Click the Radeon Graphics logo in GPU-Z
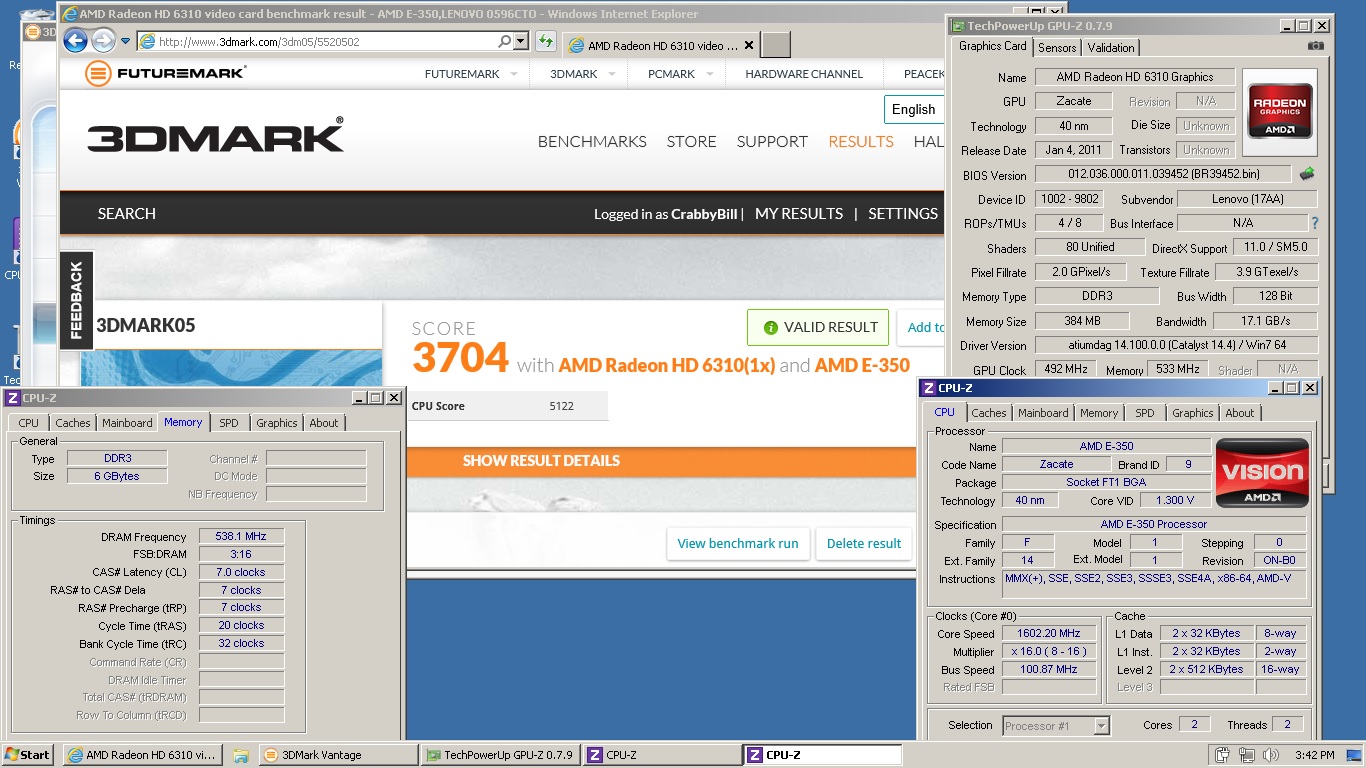Image resolution: width=1366 pixels, height=768 pixels. tap(1281, 111)
